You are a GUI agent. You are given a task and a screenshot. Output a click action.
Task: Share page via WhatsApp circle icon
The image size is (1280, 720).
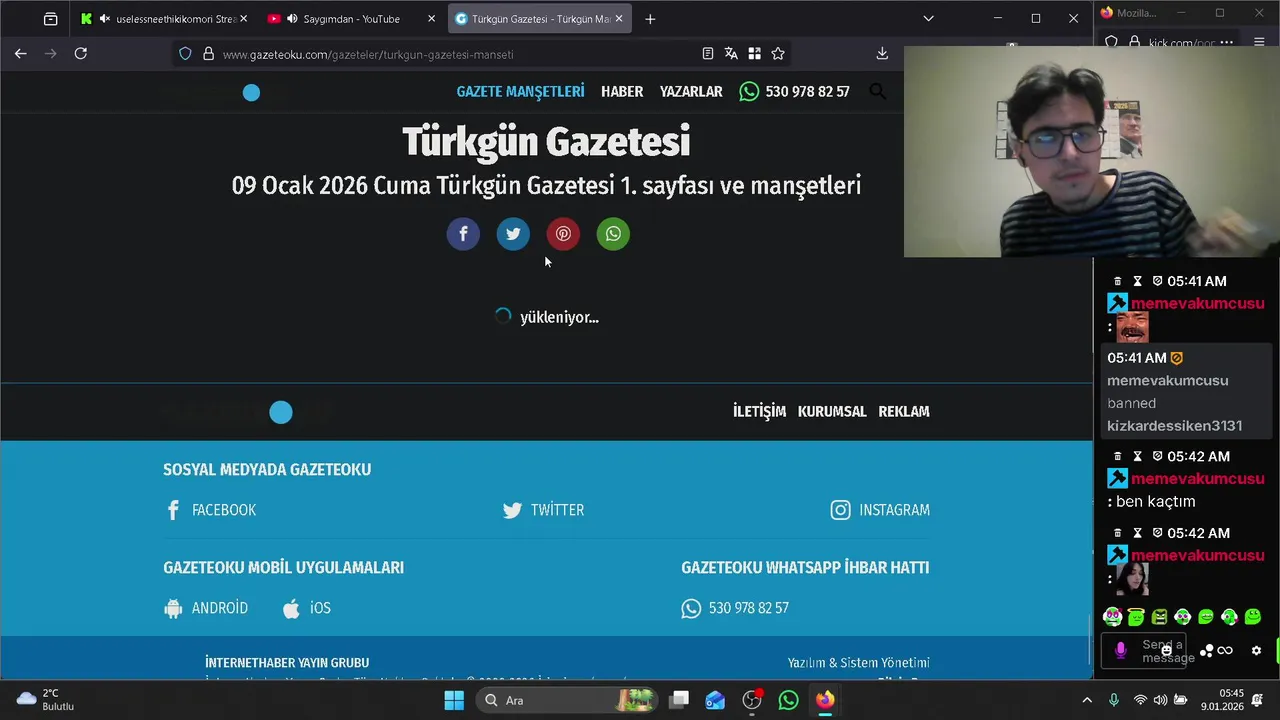click(x=613, y=234)
